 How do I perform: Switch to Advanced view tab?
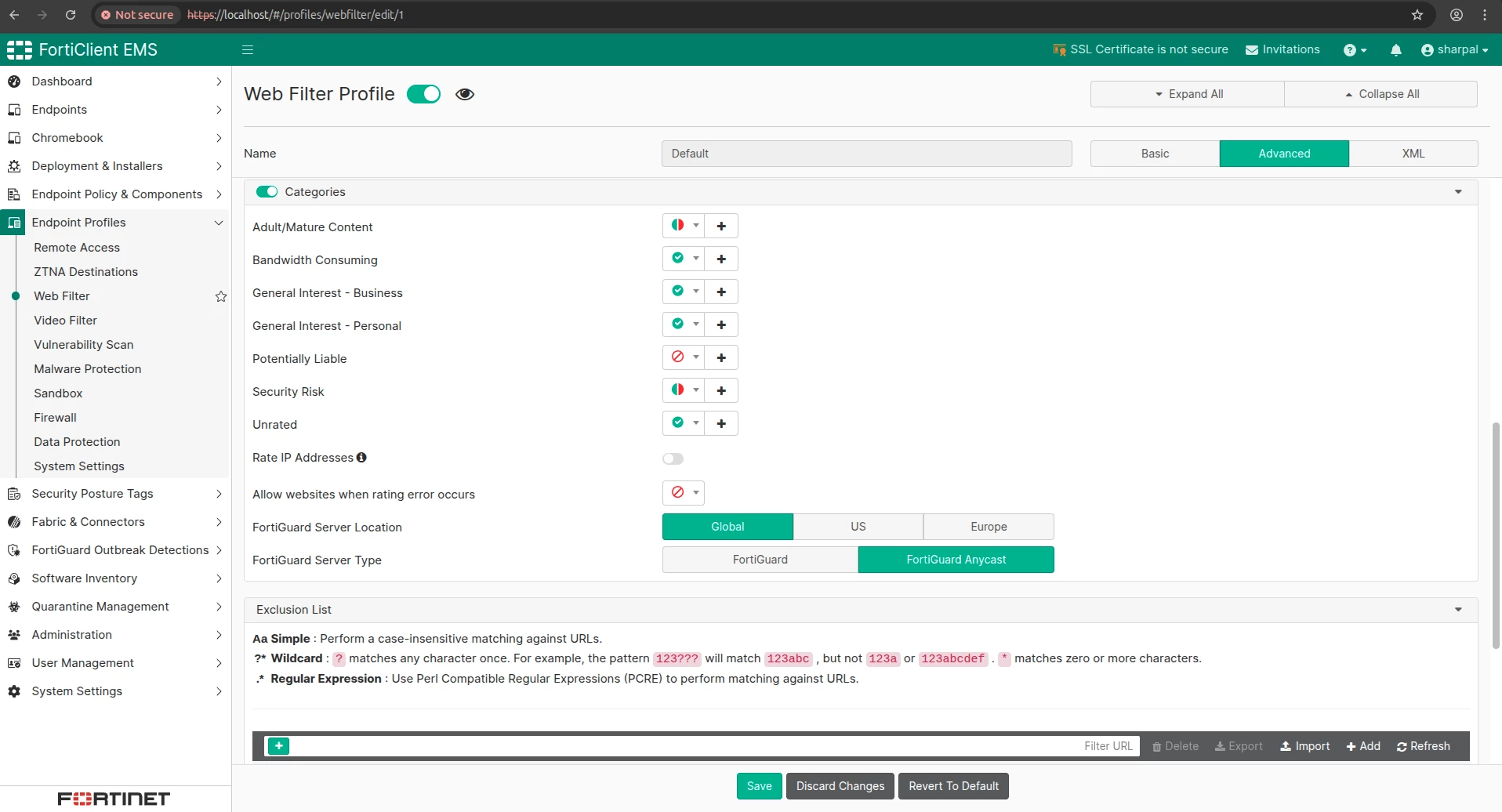tap(1284, 154)
